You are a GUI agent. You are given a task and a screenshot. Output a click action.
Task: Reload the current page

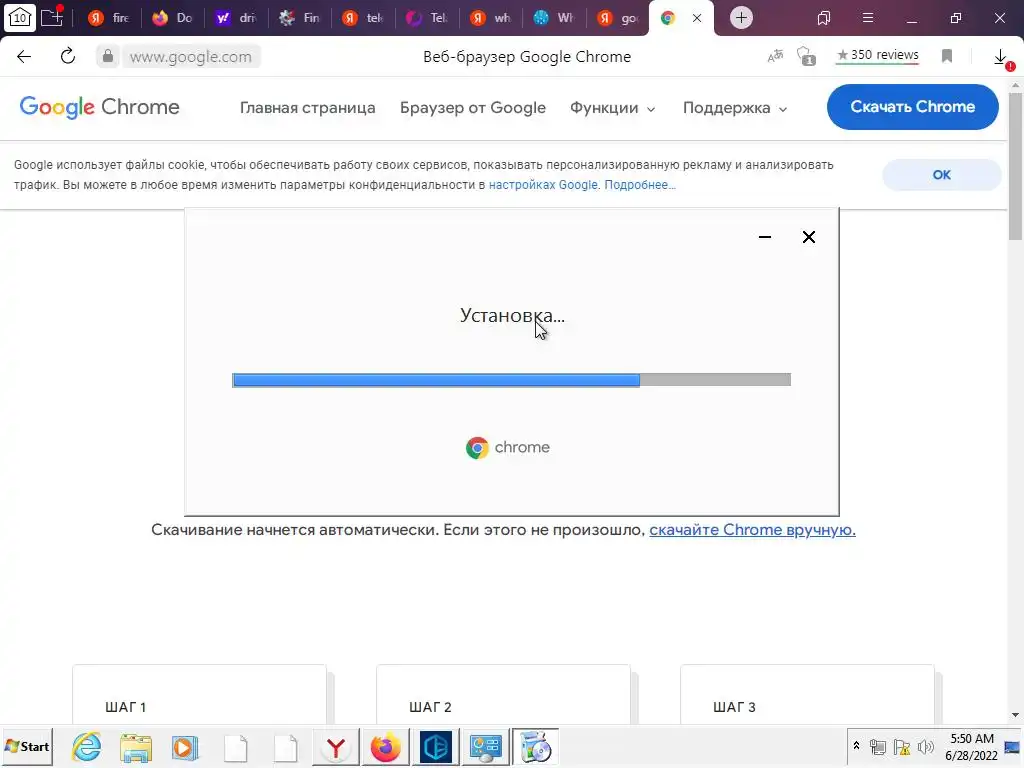pos(68,56)
